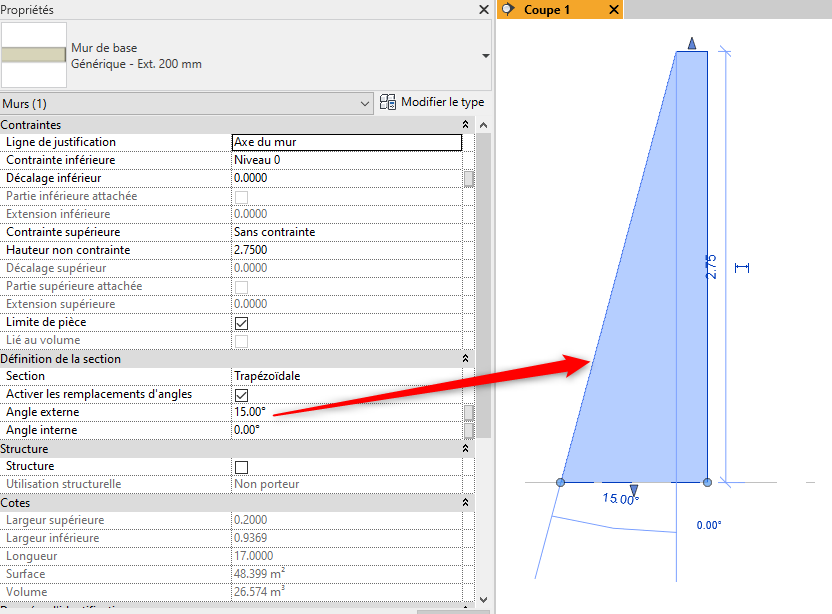This screenshot has height=614, width=832.
Task: Open the wall type selector dropdown
Action: (486, 56)
